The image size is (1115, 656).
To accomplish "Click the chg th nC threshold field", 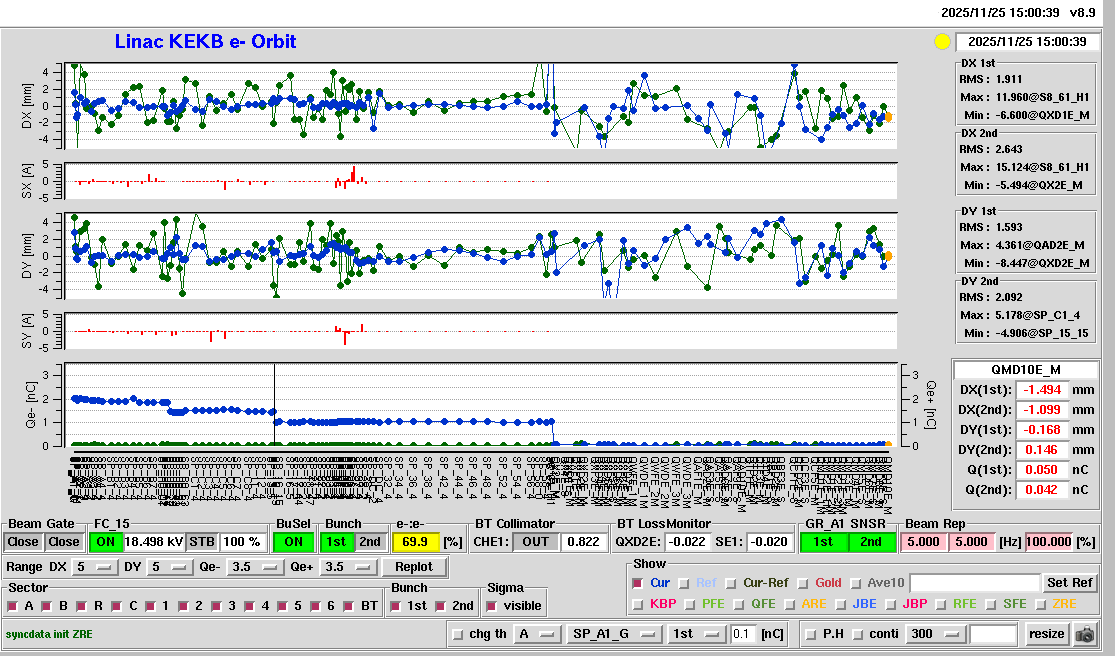I will (743, 634).
